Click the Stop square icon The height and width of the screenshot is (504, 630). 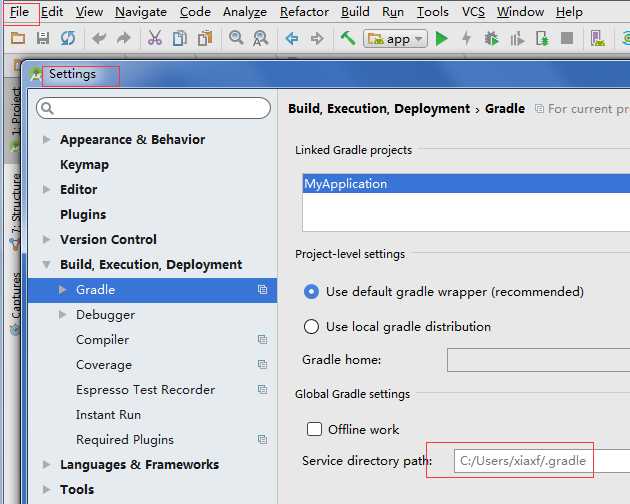pos(567,39)
